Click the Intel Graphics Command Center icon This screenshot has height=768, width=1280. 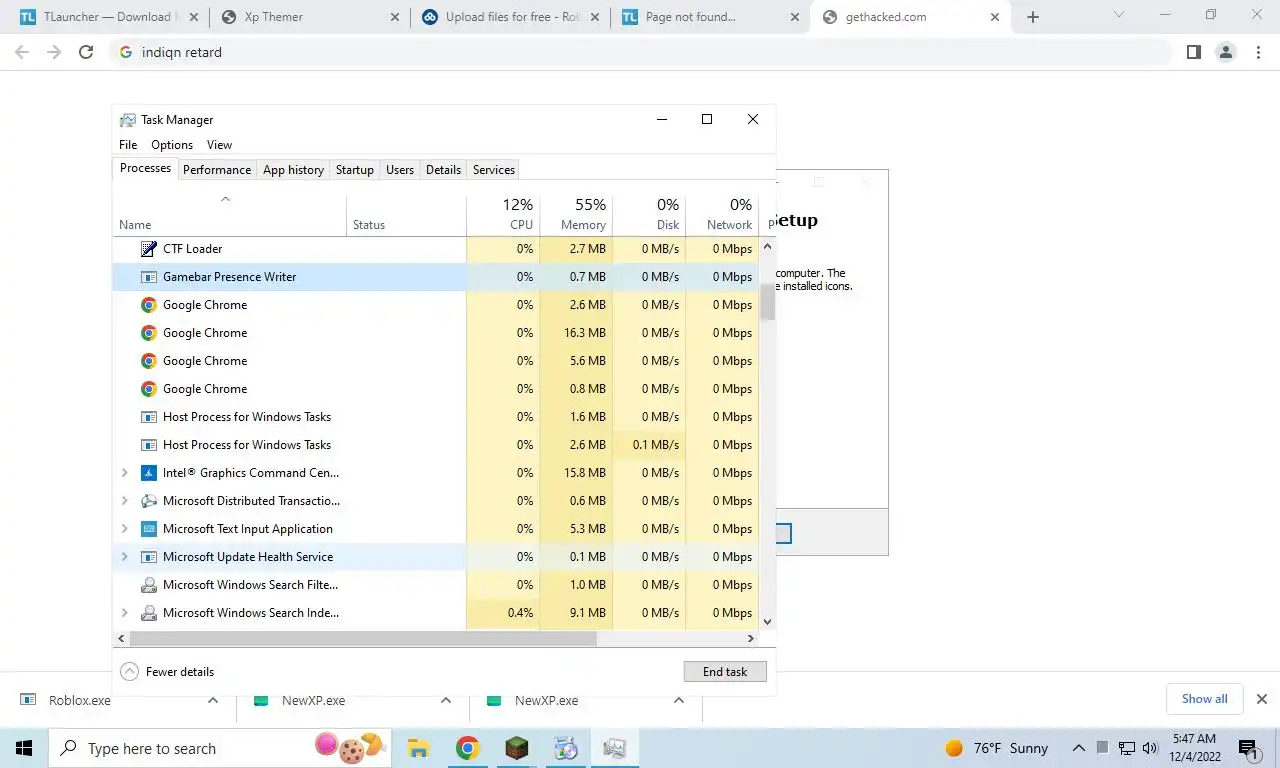[148, 473]
